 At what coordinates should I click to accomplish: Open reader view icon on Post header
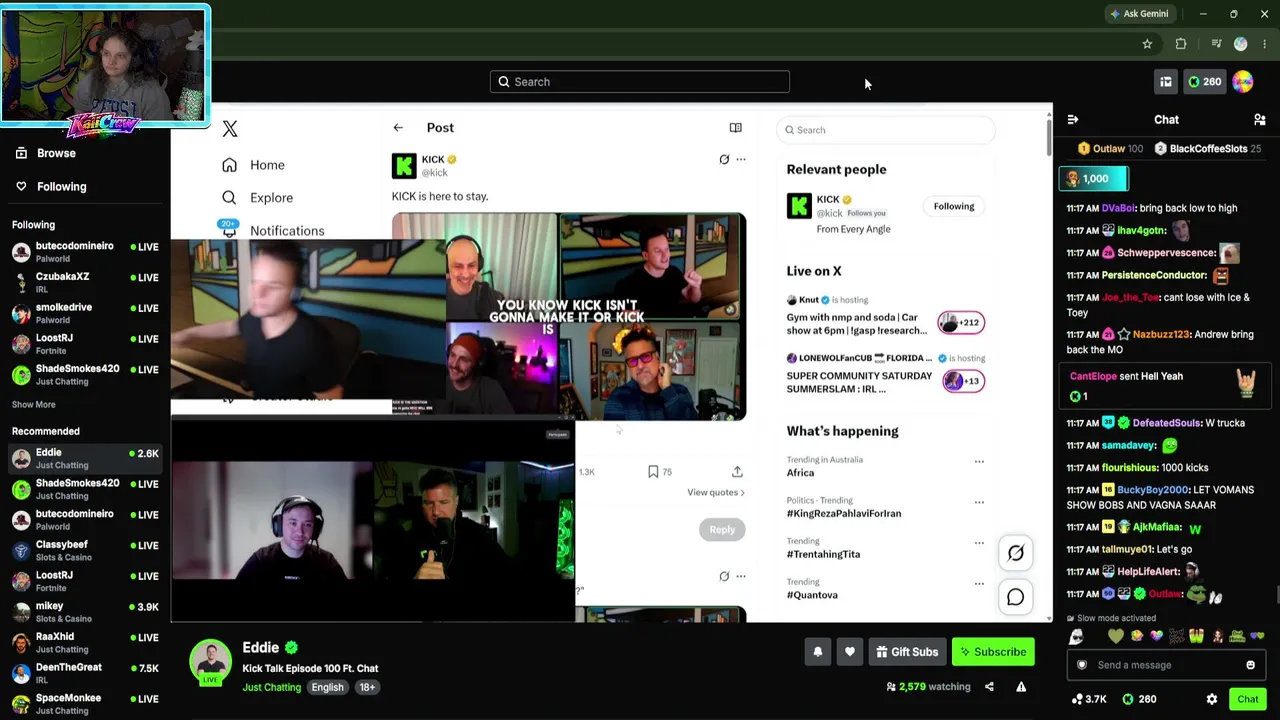735,128
